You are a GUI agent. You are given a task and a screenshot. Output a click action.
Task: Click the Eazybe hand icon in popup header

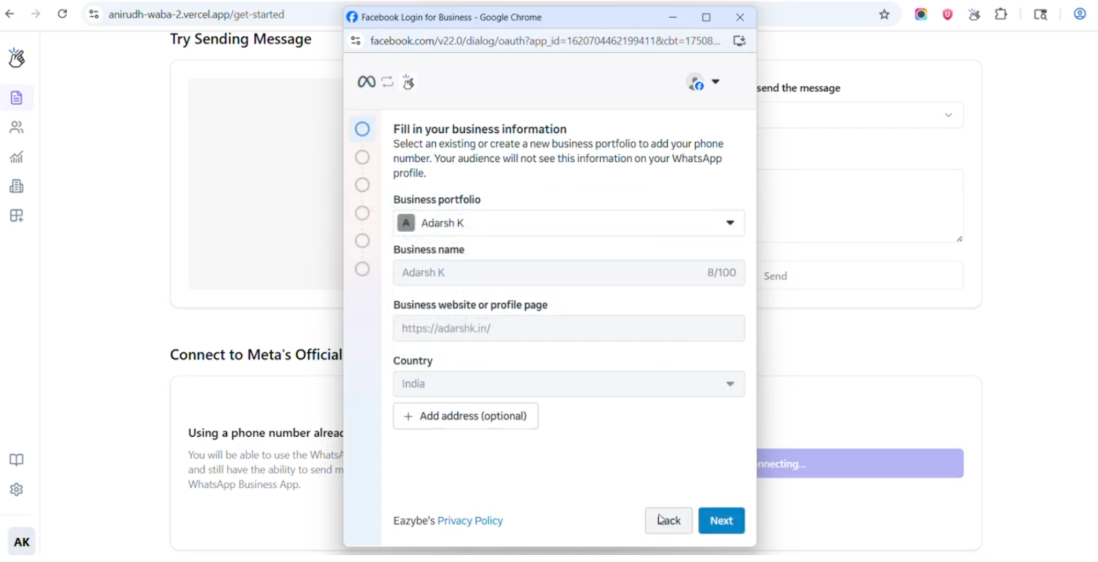[x=408, y=82]
